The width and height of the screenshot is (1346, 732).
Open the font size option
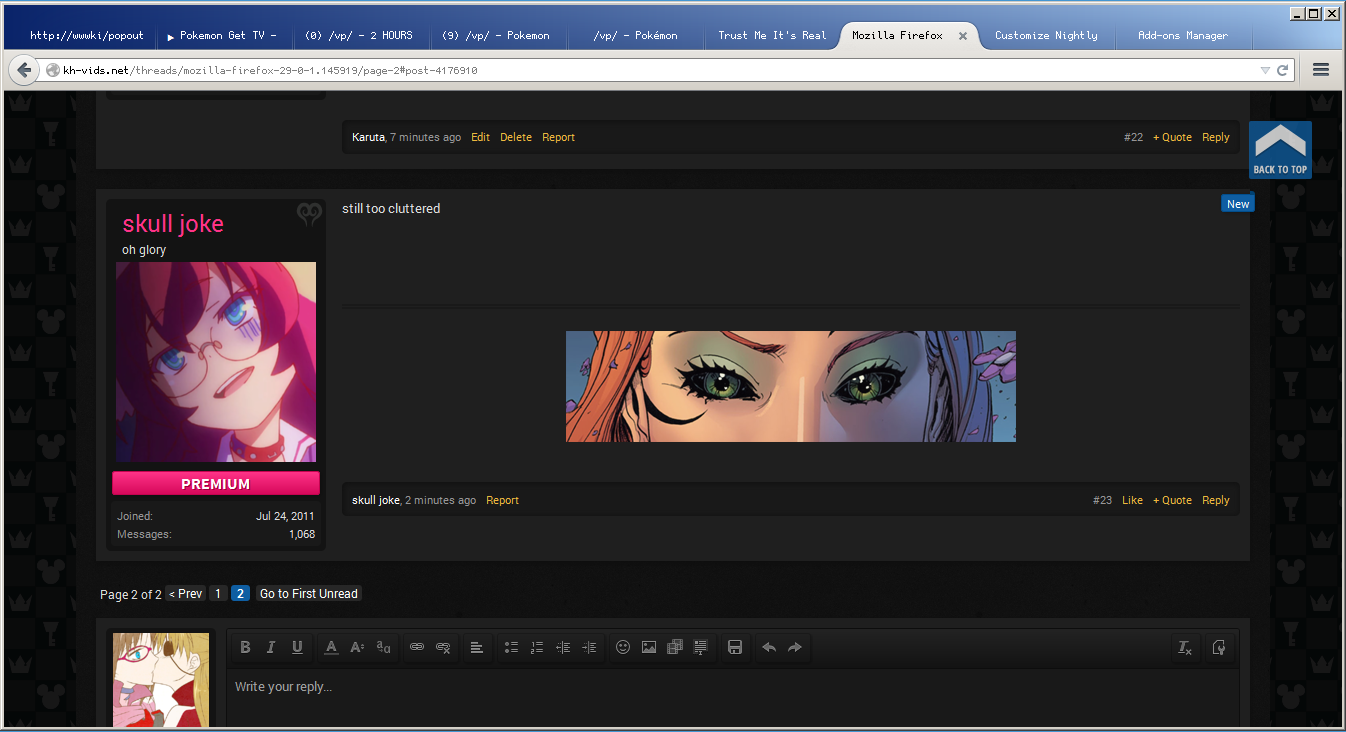357,647
